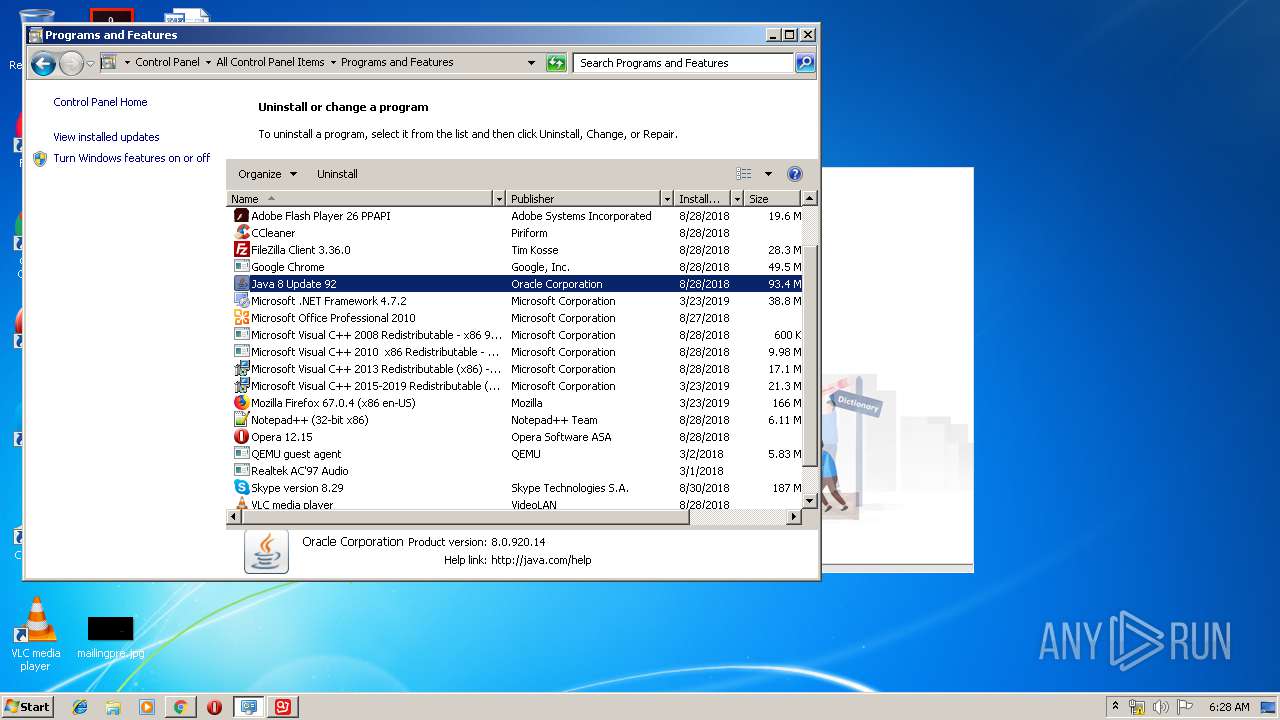Sort by the Size column header
Viewport: 1280px width, 720px height.
pos(773,199)
